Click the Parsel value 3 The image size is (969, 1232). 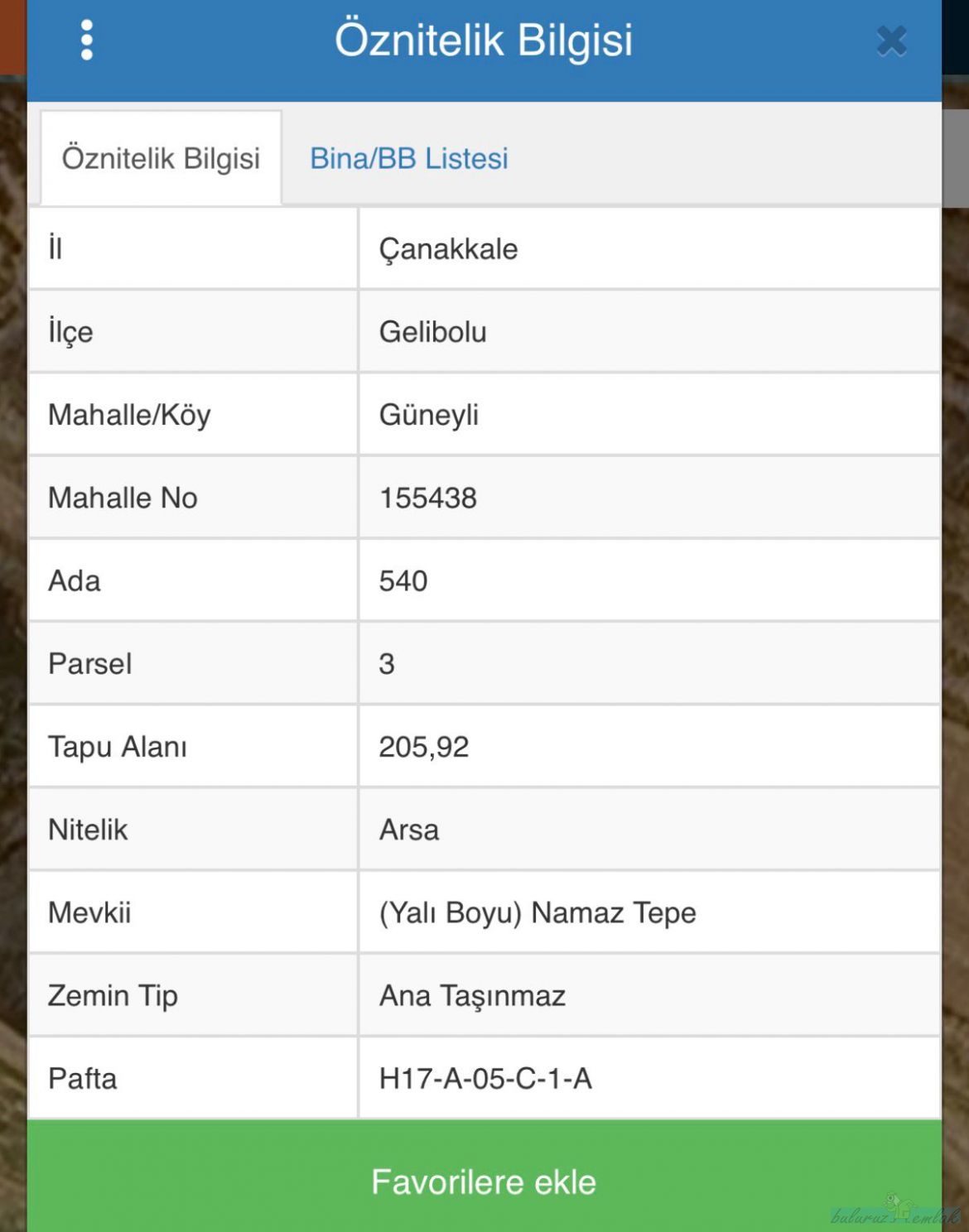pyautogui.click(x=387, y=663)
